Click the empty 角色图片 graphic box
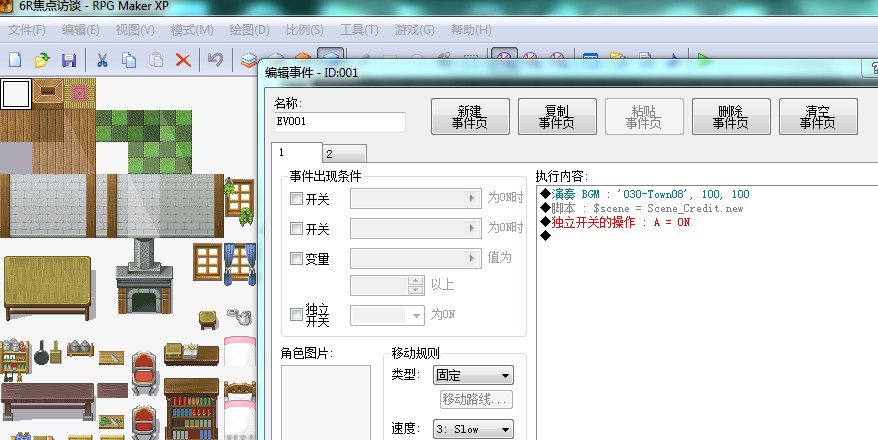Screen dimensions: 878x440 [x=325, y=402]
